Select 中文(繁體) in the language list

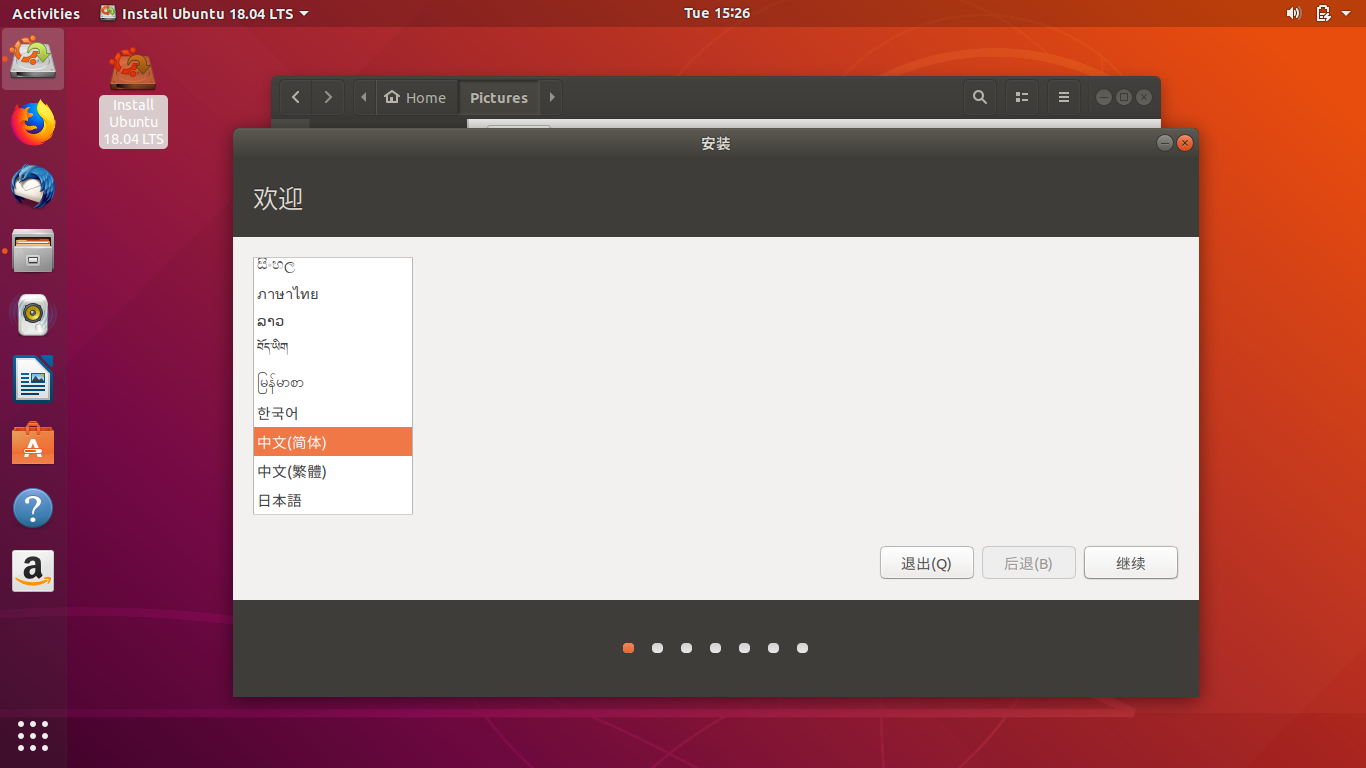pyautogui.click(x=333, y=471)
